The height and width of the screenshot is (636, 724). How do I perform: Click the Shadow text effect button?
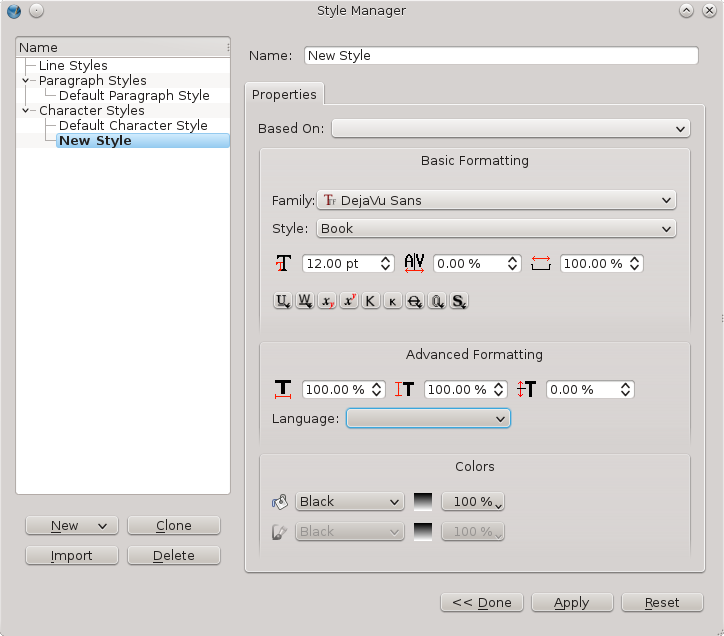[459, 301]
